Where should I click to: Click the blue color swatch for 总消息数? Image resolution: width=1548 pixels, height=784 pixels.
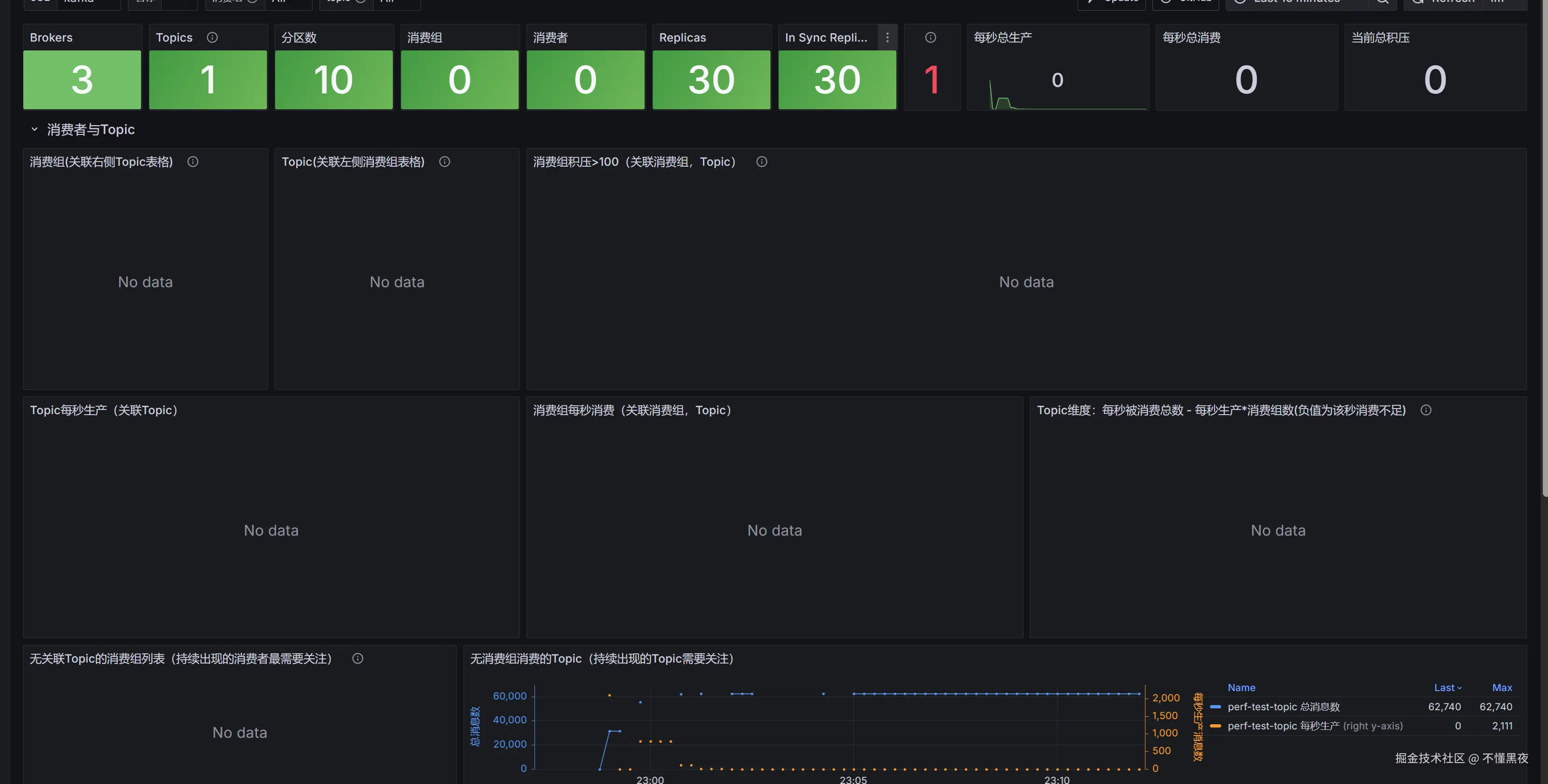(1215, 706)
